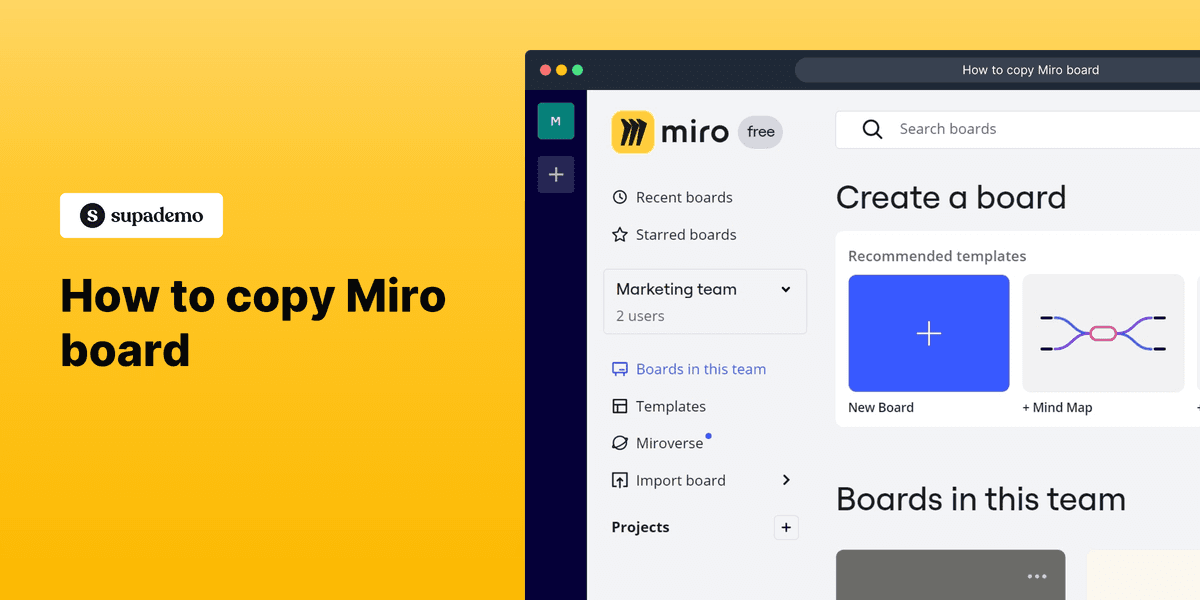This screenshot has width=1200, height=600.
Task: Click the Import board icon
Action: (x=620, y=480)
